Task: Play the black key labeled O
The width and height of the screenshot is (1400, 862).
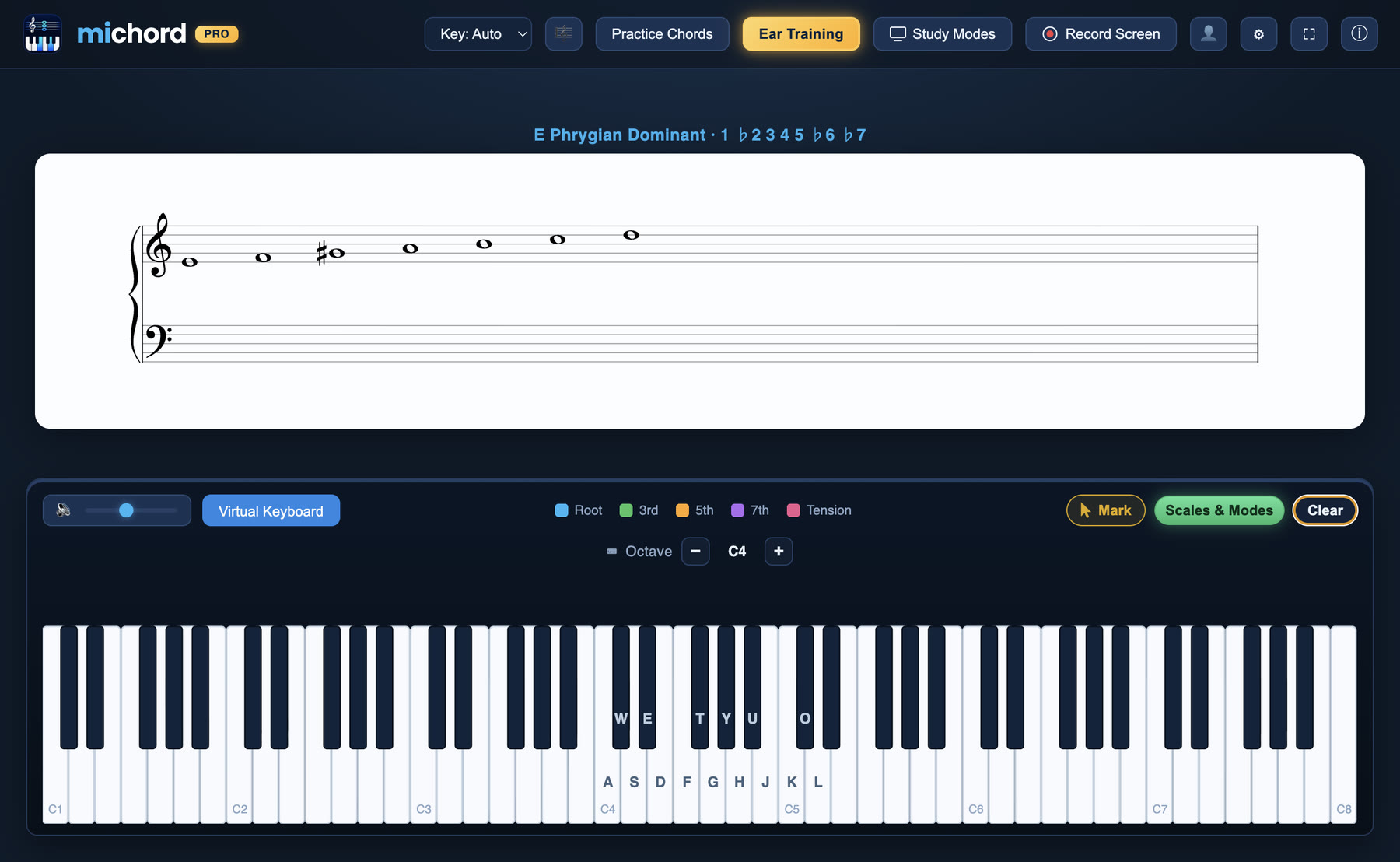Action: coord(805,689)
